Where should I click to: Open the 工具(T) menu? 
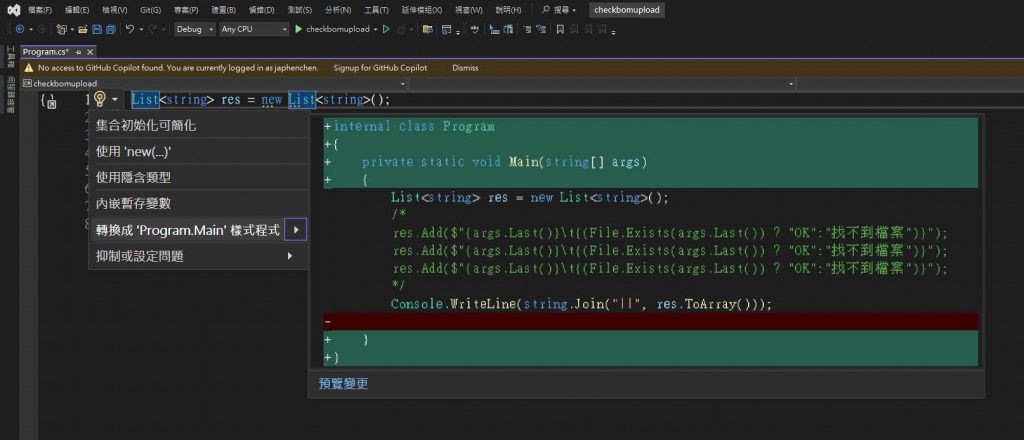point(376,10)
